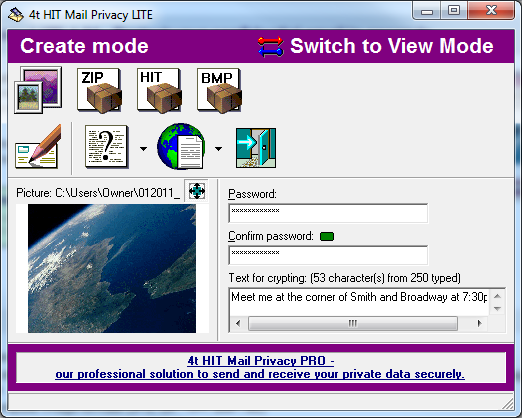Viewport: 522px width, 418px height.
Task: Switch to View Mode
Action: [x=392, y=46]
